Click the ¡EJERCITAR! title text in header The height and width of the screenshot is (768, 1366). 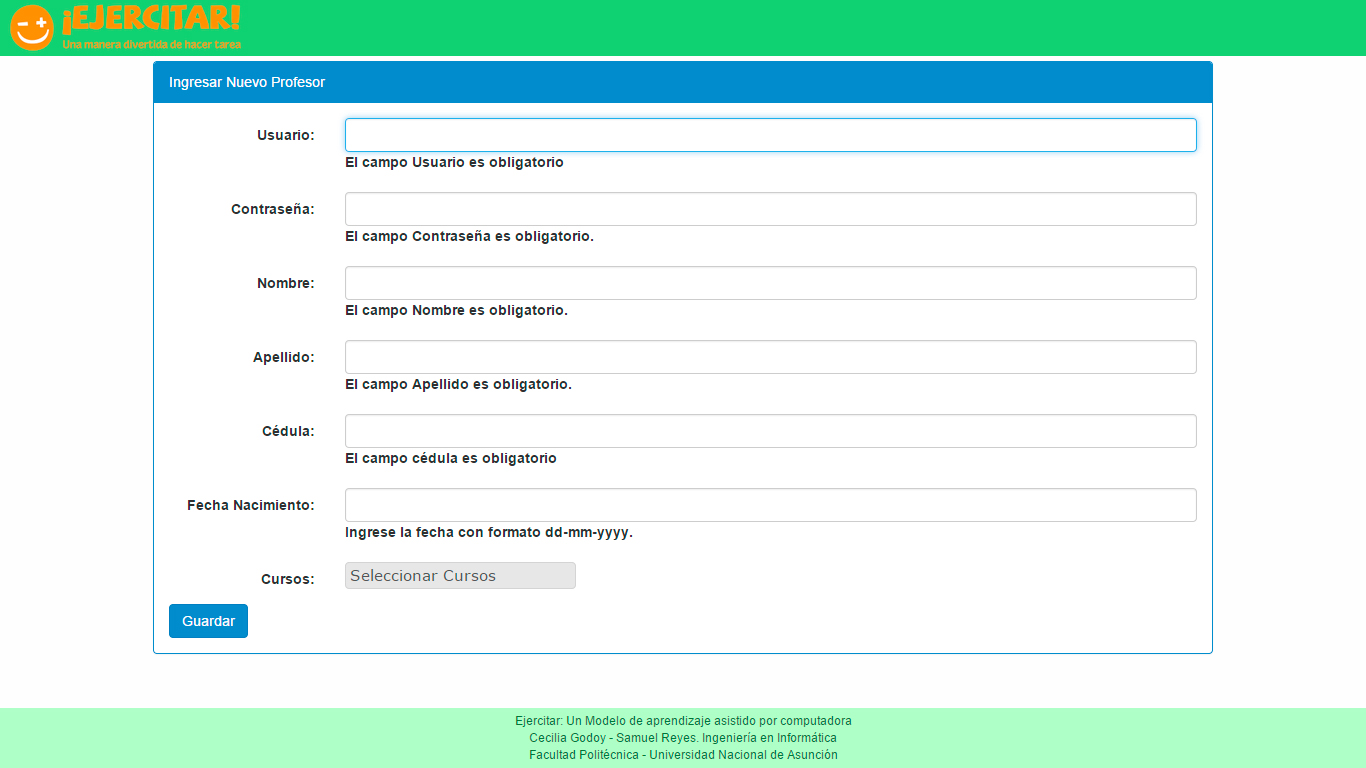click(x=151, y=19)
